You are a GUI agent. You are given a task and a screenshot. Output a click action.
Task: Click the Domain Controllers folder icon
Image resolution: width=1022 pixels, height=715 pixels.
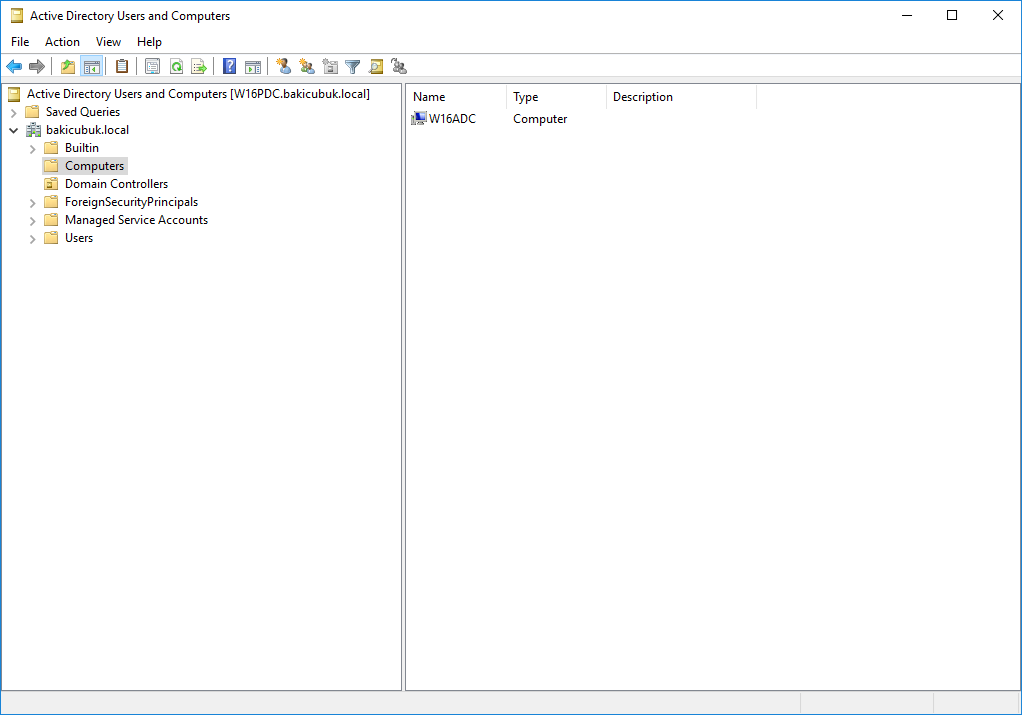(51, 184)
